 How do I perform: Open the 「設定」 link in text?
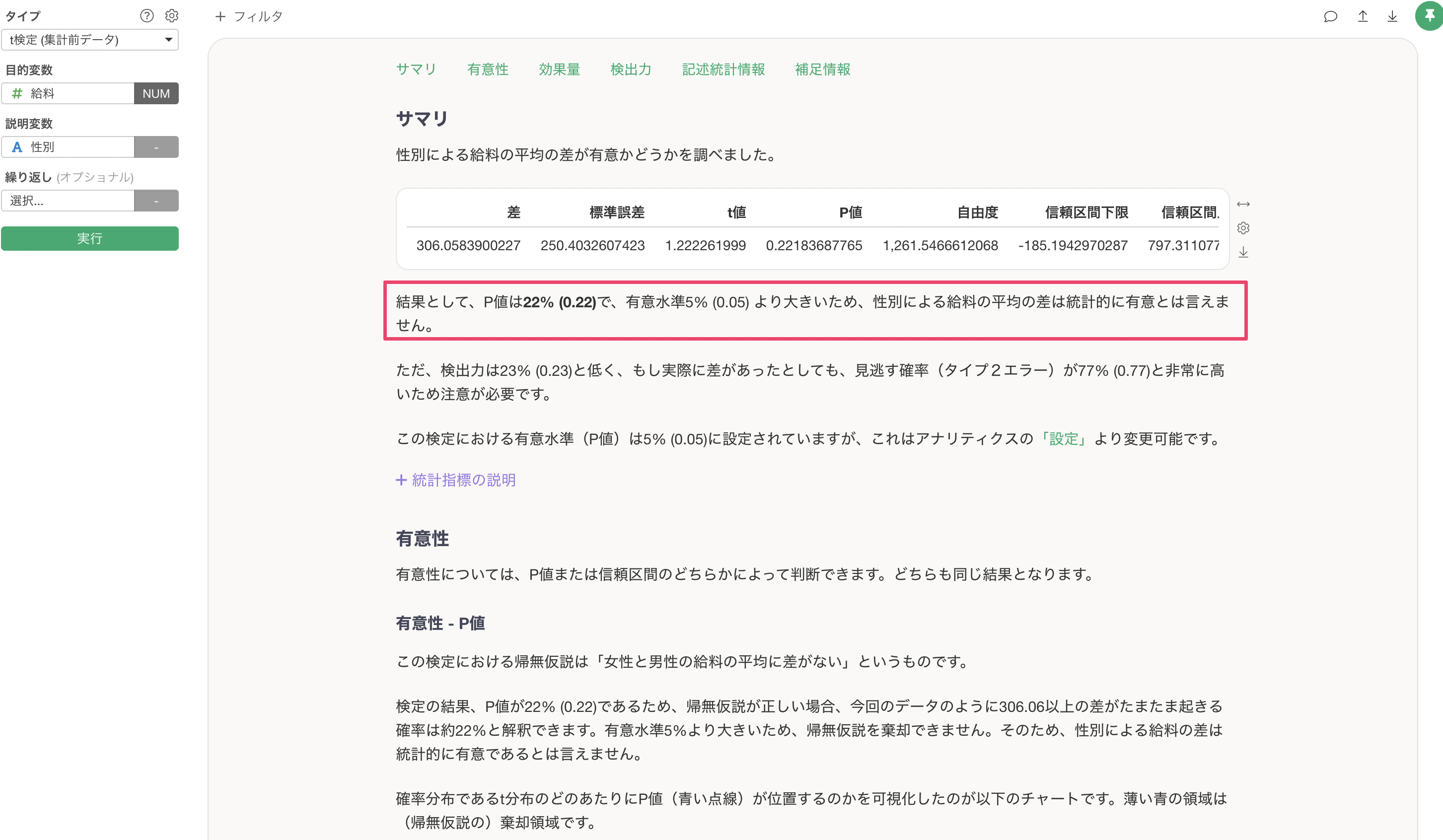pyautogui.click(x=1063, y=439)
